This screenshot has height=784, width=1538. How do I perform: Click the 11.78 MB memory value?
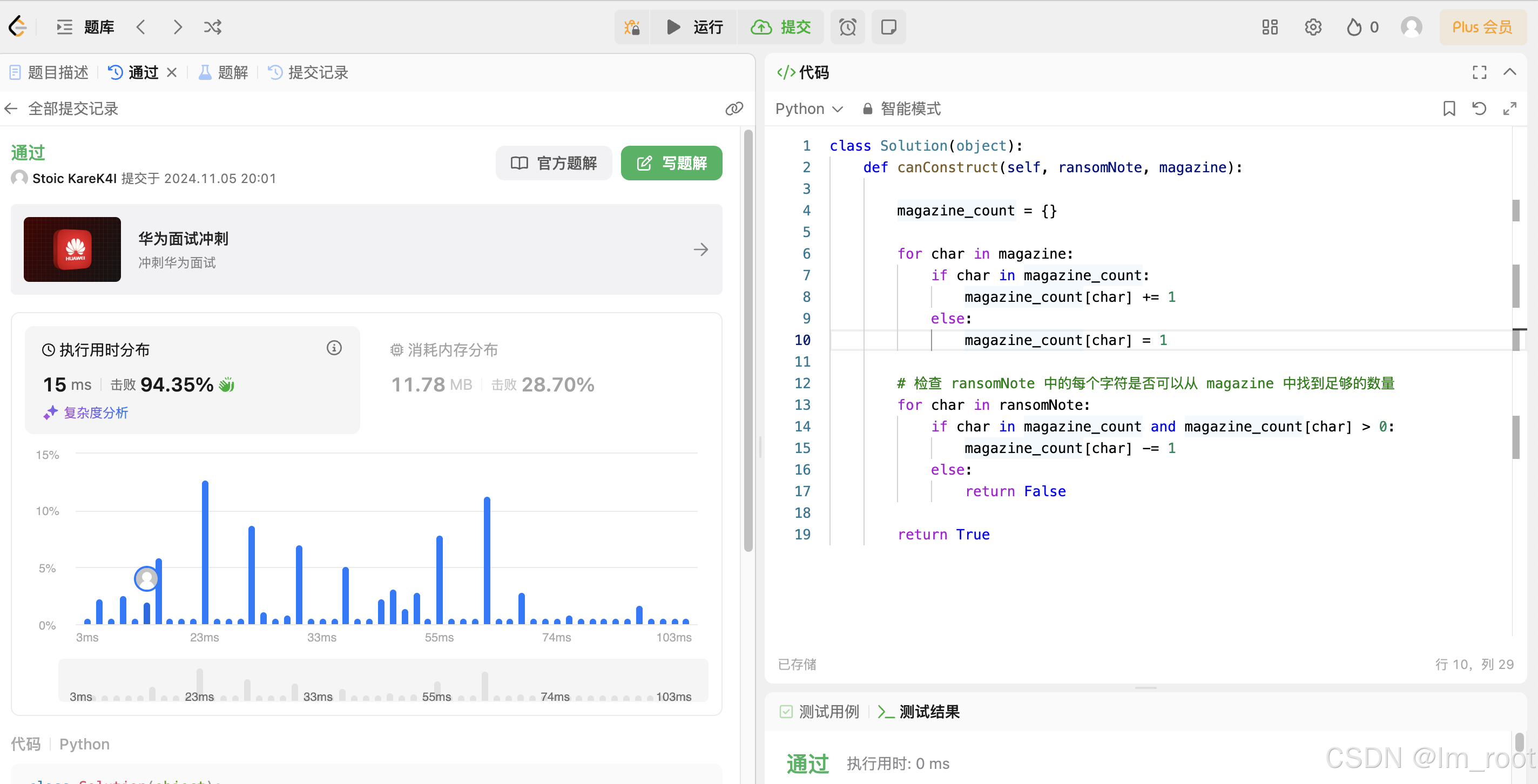431,384
